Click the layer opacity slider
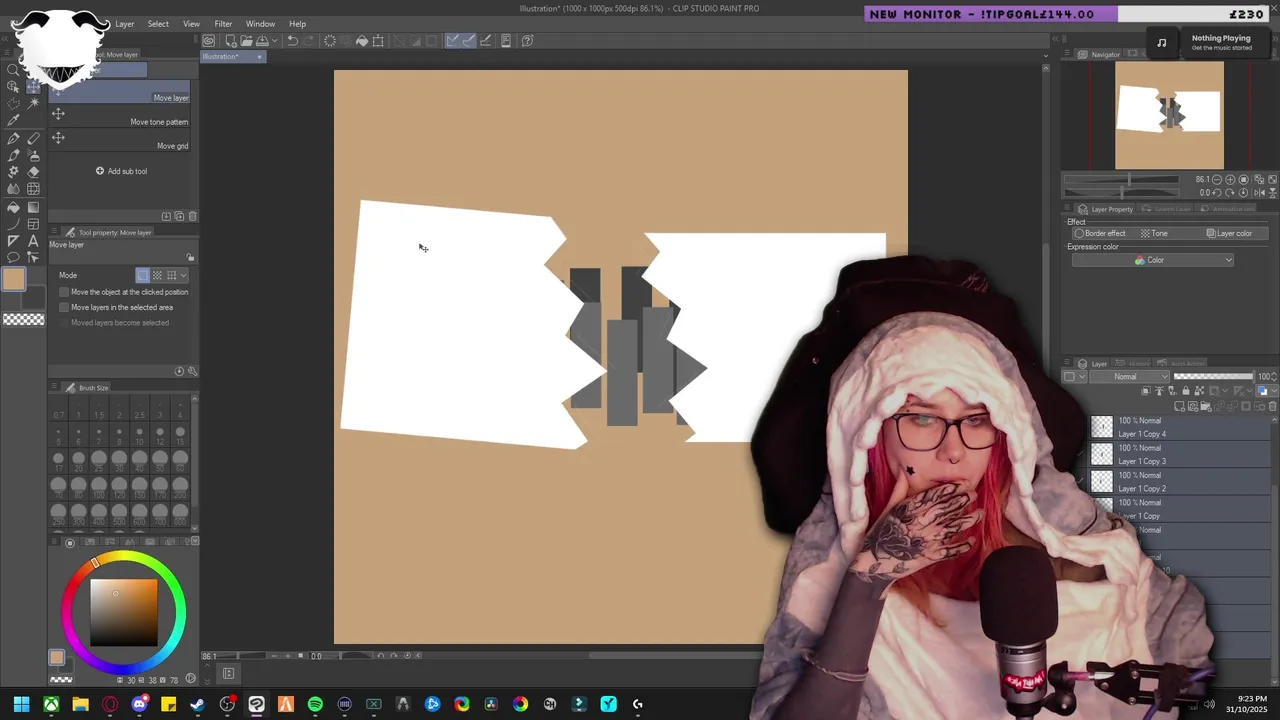Viewport: 1280px width, 720px height. pyautogui.click(x=1212, y=377)
